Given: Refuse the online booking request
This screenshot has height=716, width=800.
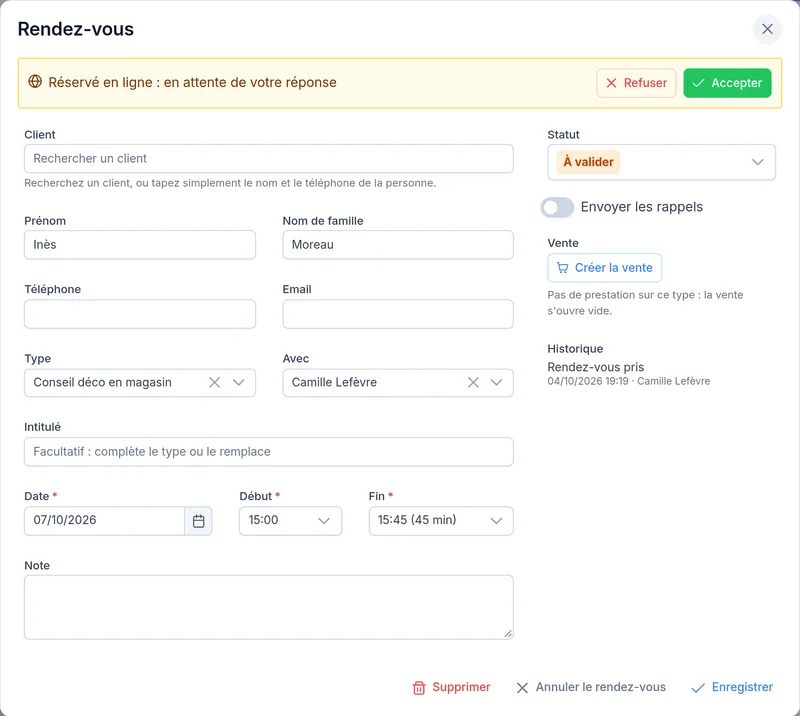Looking at the screenshot, I should tap(636, 83).
